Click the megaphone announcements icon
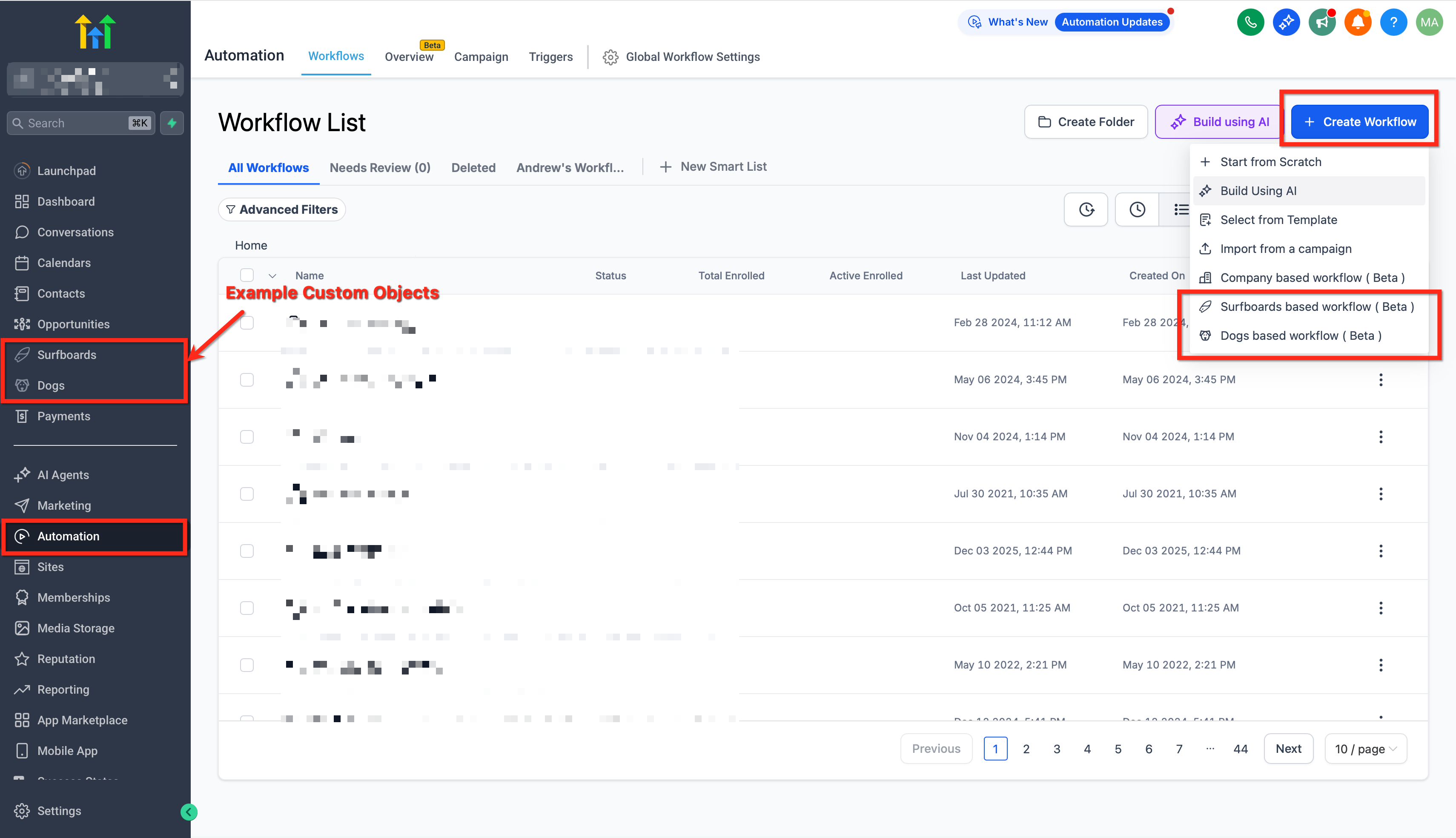1456x838 pixels. point(1322,23)
